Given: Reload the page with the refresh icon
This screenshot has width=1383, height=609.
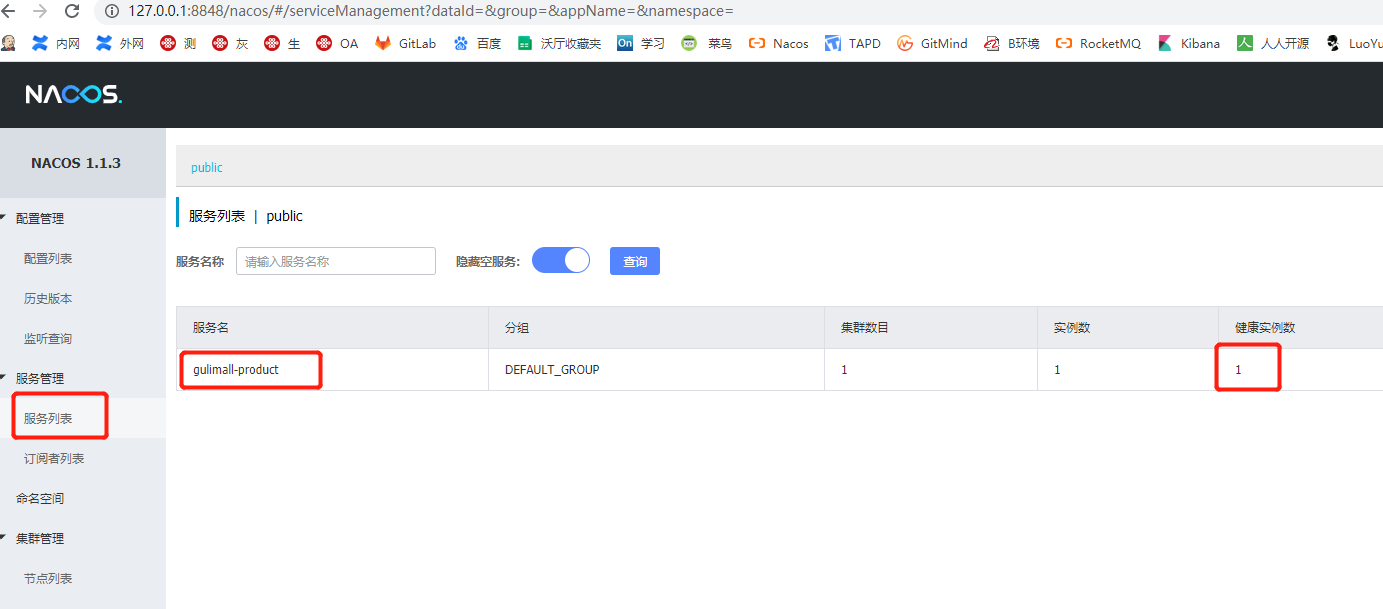Looking at the screenshot, I should point(72,11).
